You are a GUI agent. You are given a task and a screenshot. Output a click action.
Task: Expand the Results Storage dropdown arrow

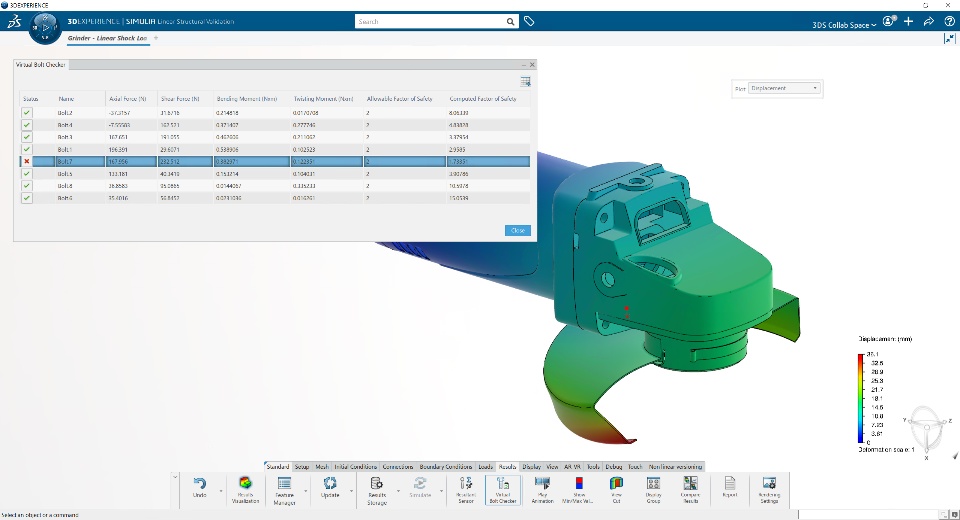[x=398, y=491]
